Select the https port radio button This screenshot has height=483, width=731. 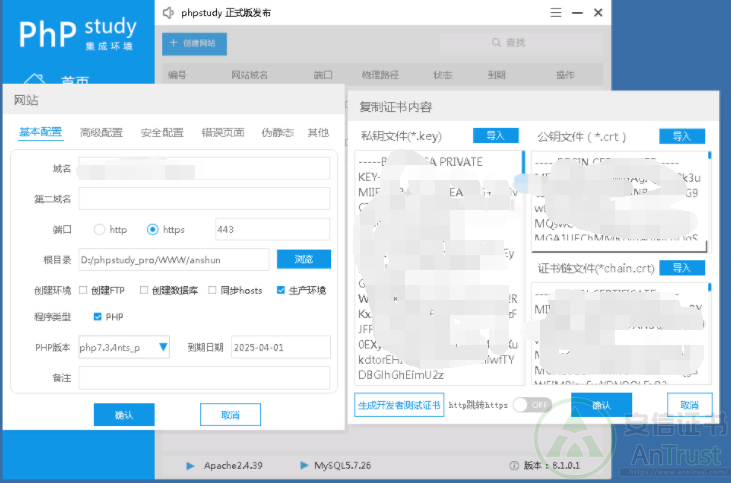(x=153, y=229)
